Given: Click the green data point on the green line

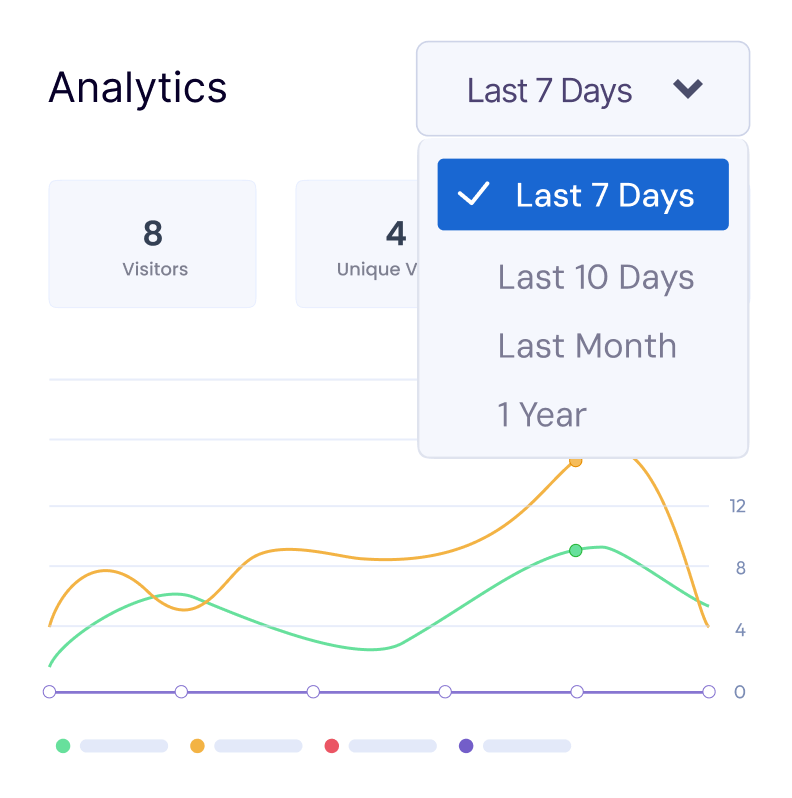Looking at the screenshot, I should (x=576, y=550).
